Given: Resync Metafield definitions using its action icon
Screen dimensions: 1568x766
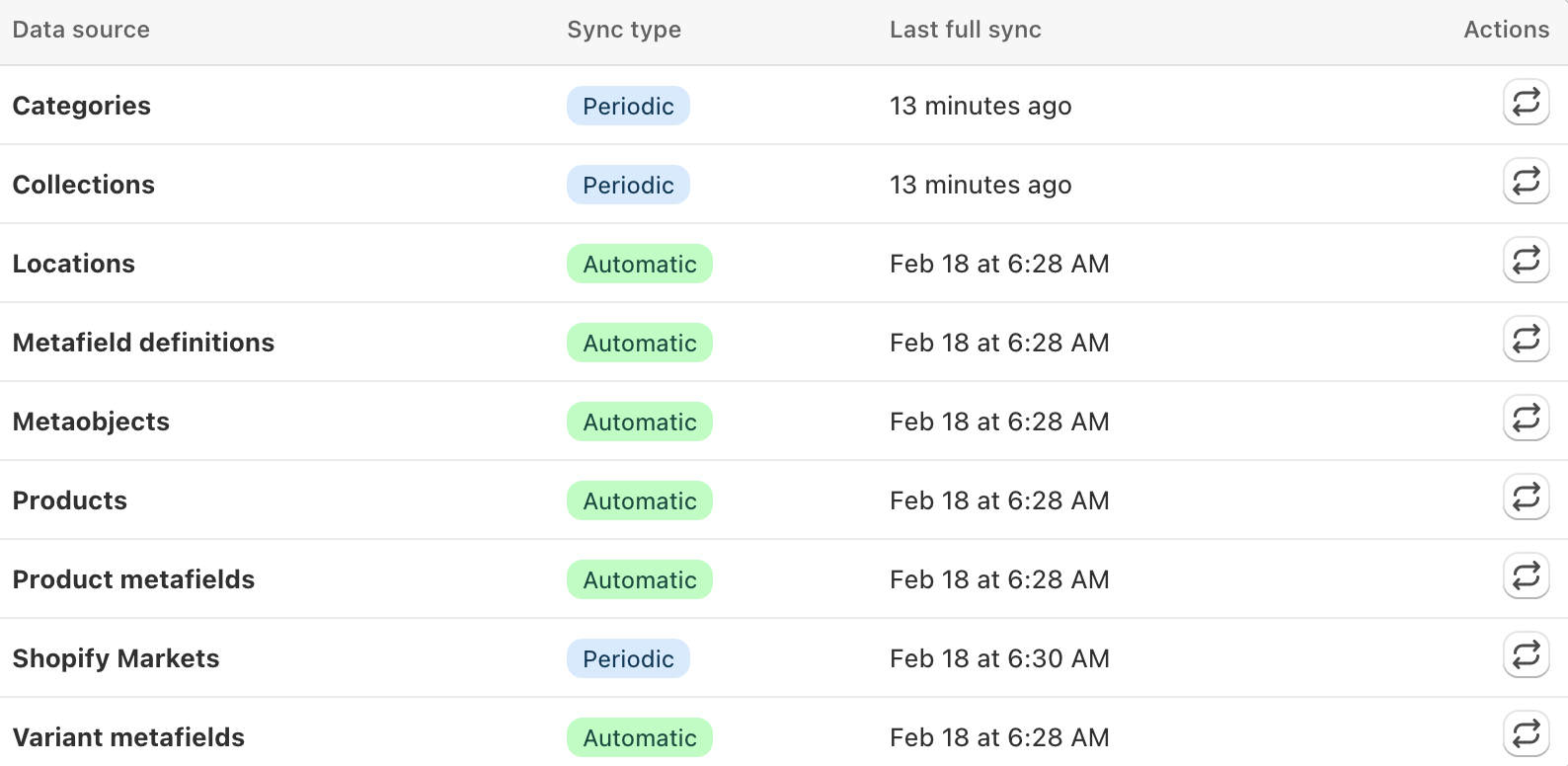Looking at the screenshot, I should [1526, 340].
